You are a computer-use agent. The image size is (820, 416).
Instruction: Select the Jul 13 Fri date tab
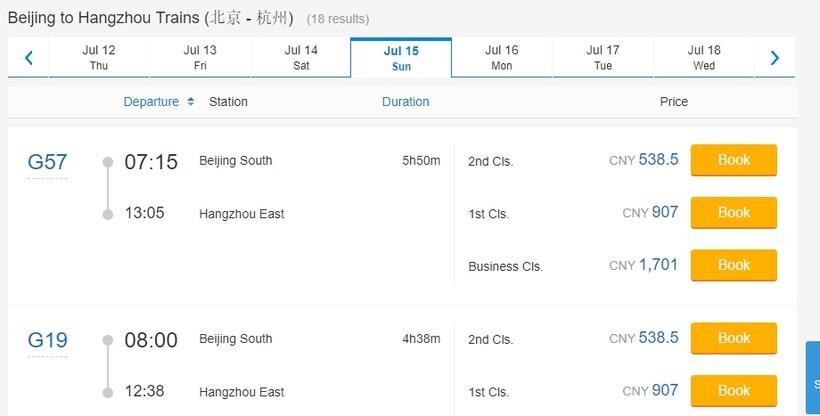pos(200,58)
